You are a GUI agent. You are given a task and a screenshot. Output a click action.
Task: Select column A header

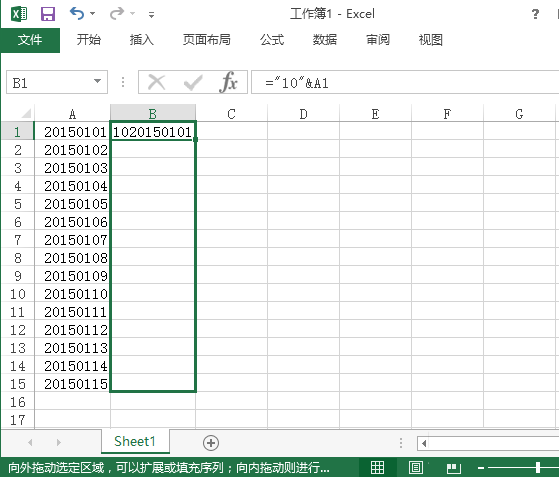pos(72,114)
